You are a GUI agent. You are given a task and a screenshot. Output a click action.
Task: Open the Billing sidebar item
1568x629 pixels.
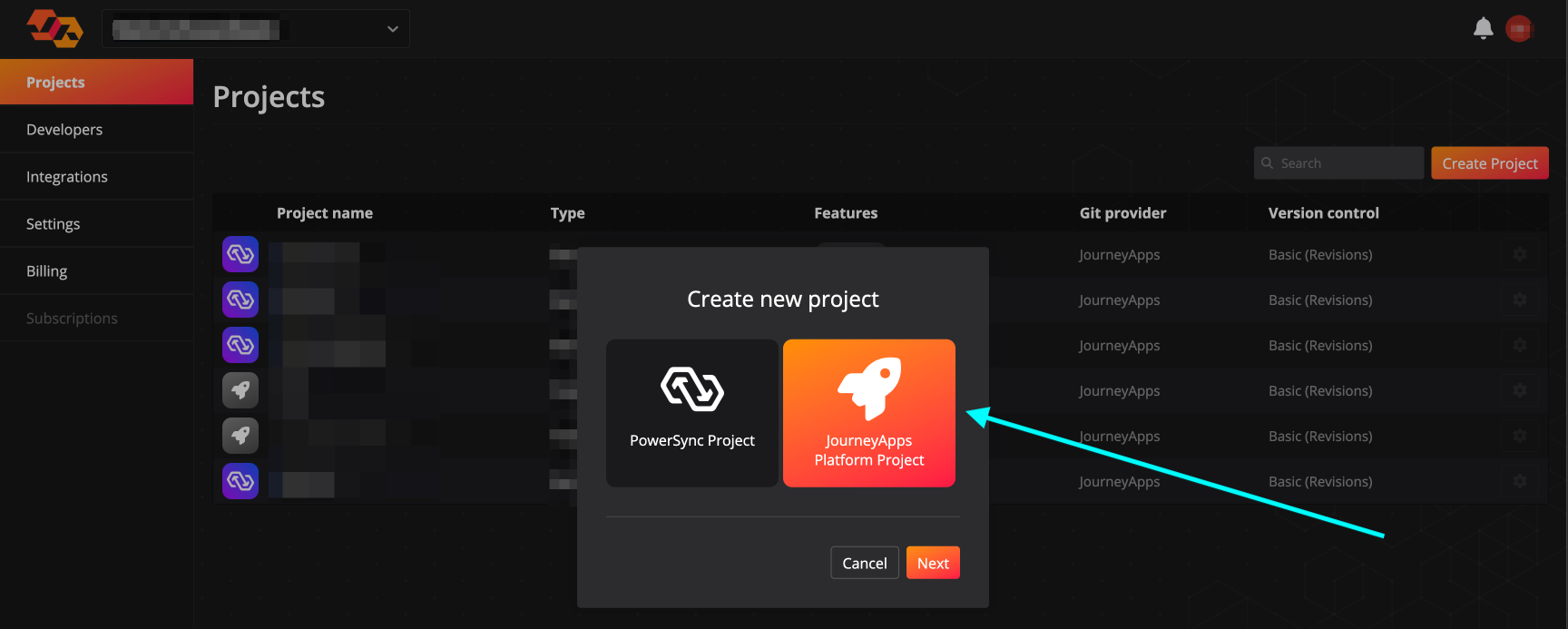click(x=96, y=271)
